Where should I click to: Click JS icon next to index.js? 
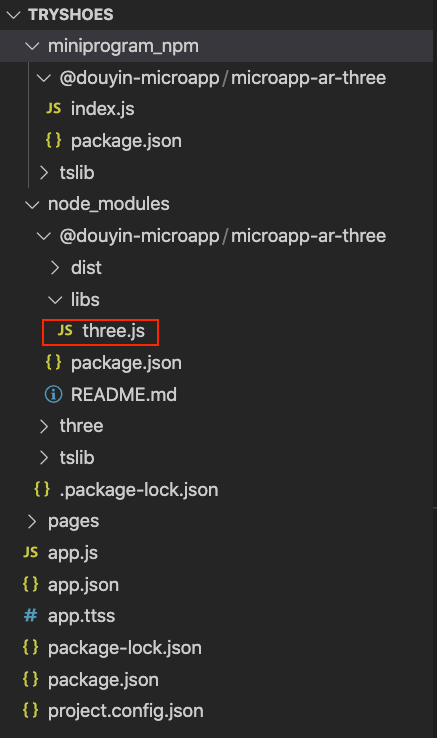[54, 109]
